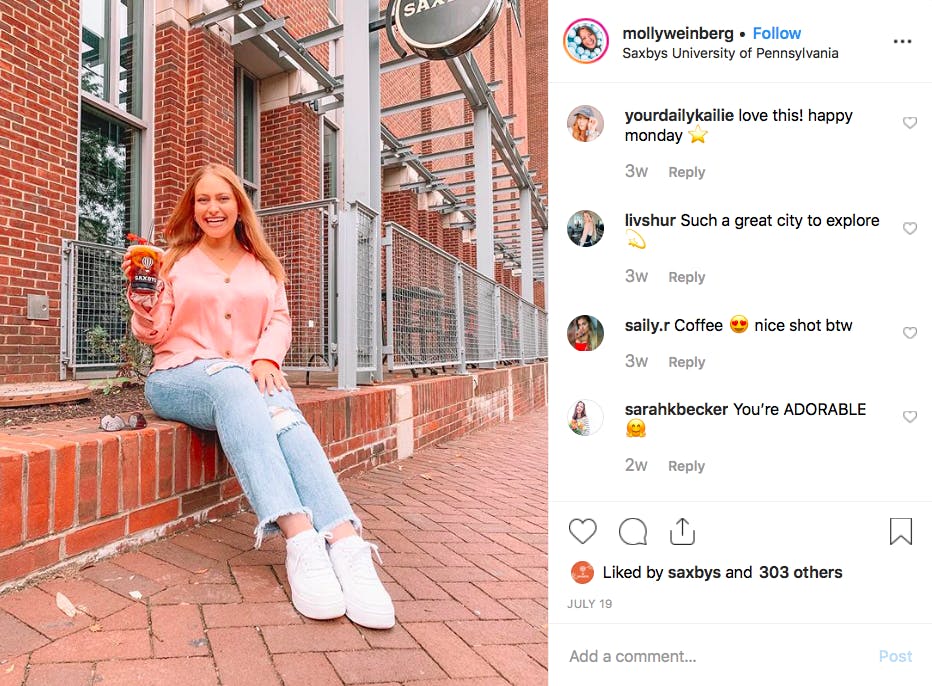
Task: Follow mollyweinberg
Action: click(x=776, y=32)
